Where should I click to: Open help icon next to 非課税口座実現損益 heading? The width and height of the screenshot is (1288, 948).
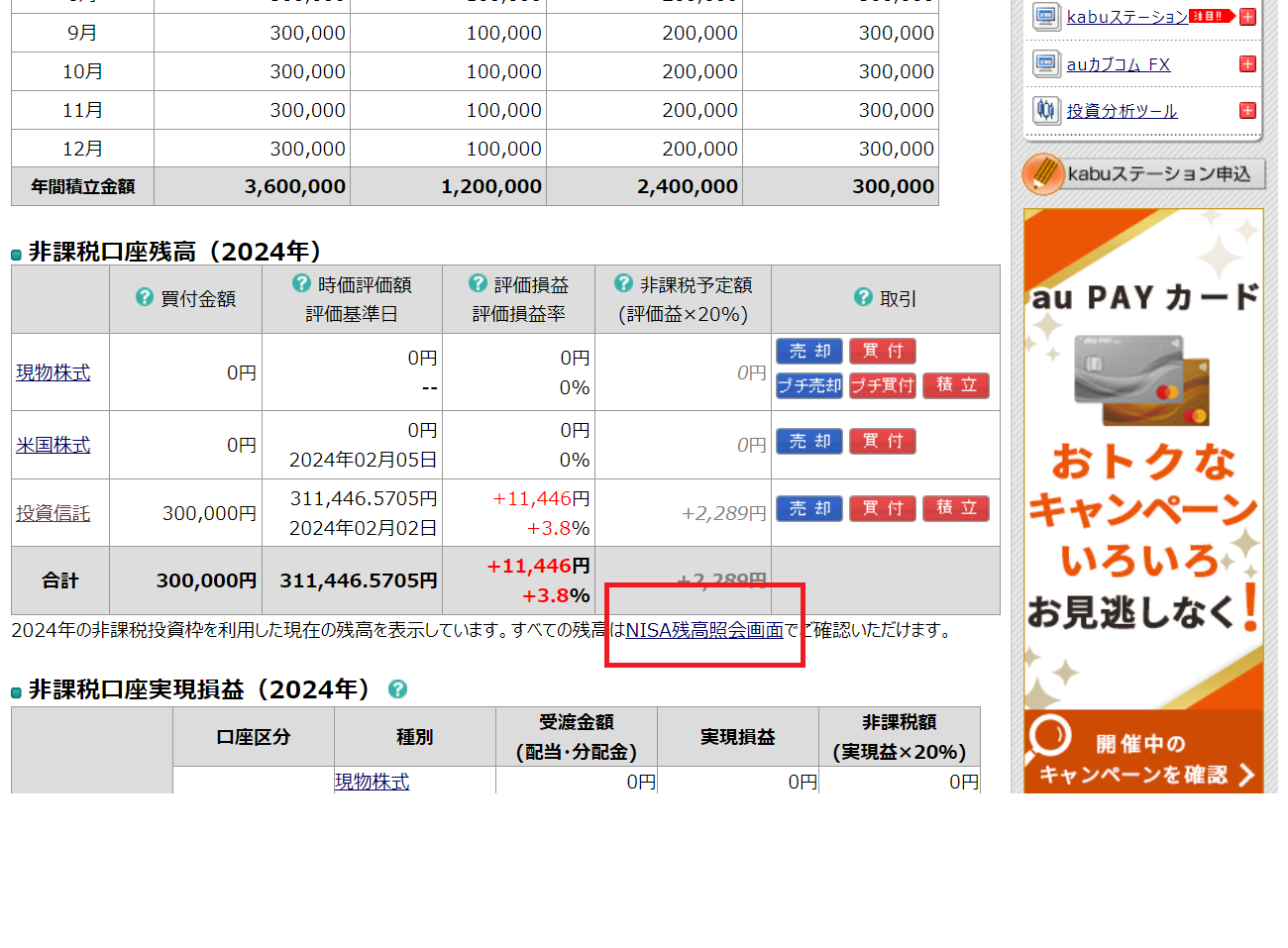click(397, 689)
